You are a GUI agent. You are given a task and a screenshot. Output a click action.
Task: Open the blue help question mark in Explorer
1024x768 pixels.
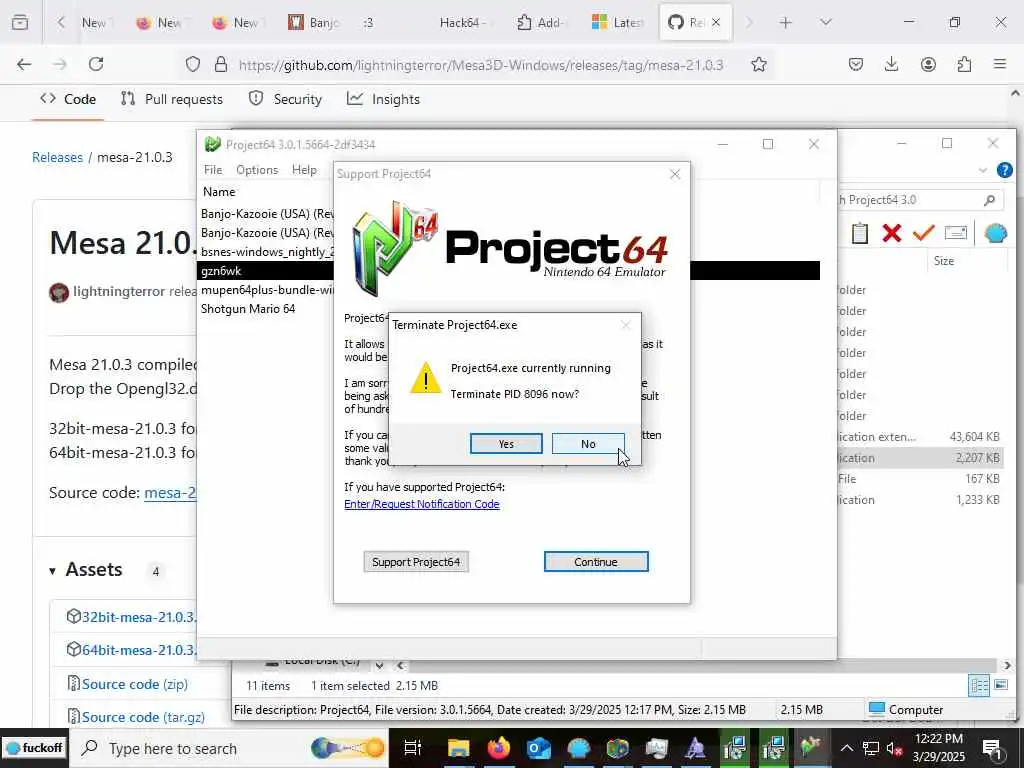click(x=1004, y=170)
